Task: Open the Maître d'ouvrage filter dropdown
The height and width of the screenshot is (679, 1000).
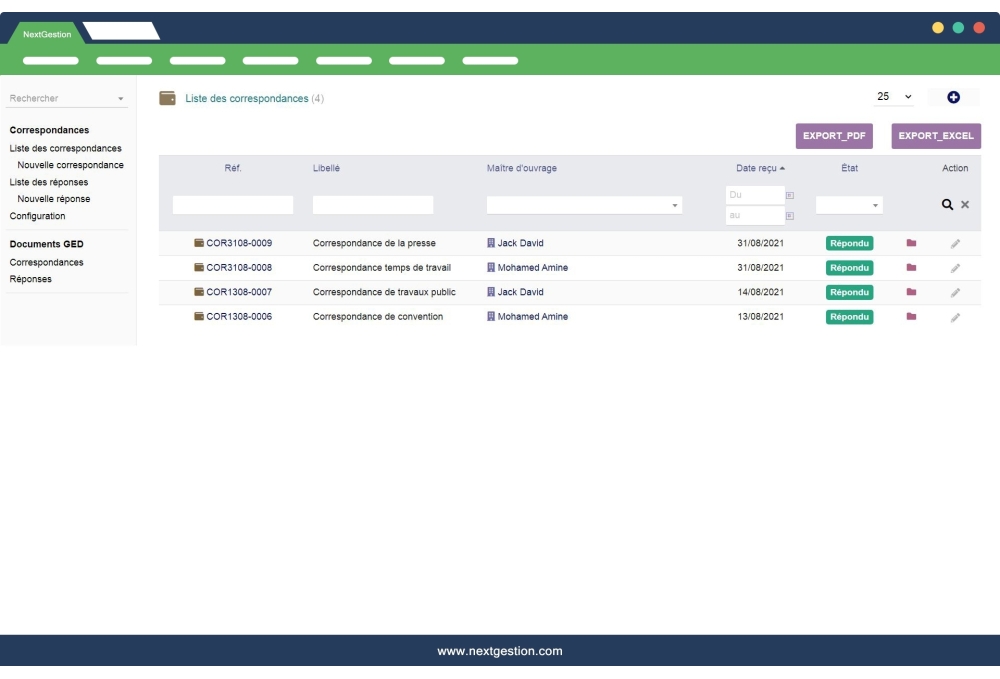Action: 676,204
